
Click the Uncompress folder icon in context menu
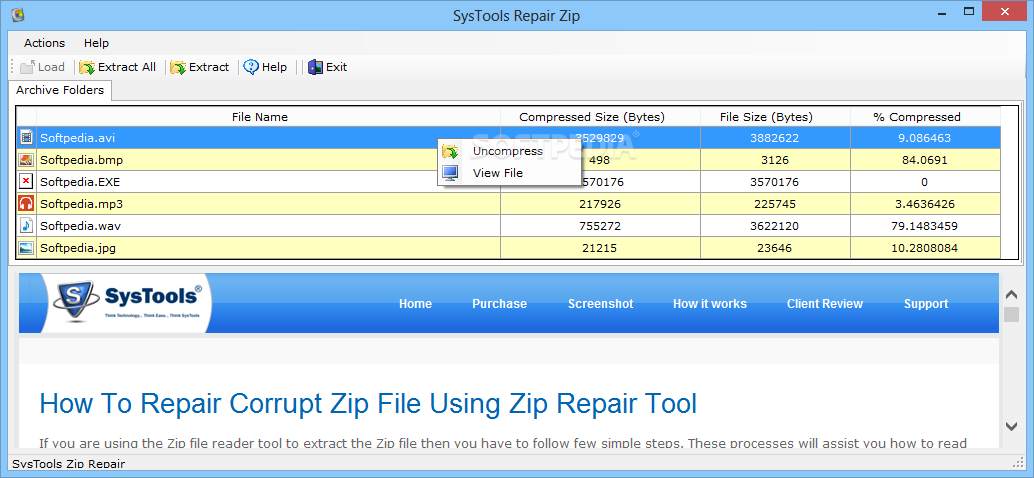(450, 152)
